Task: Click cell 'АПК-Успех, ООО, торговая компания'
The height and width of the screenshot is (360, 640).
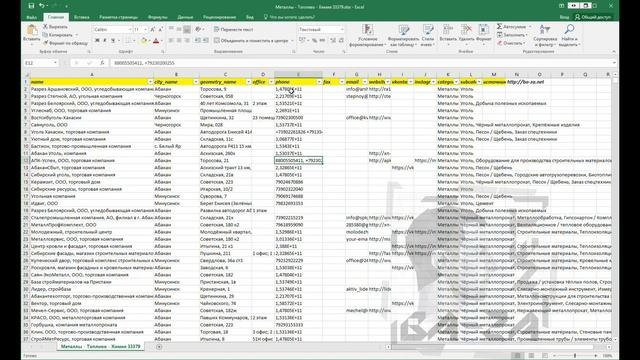Action: pos(92,160)
